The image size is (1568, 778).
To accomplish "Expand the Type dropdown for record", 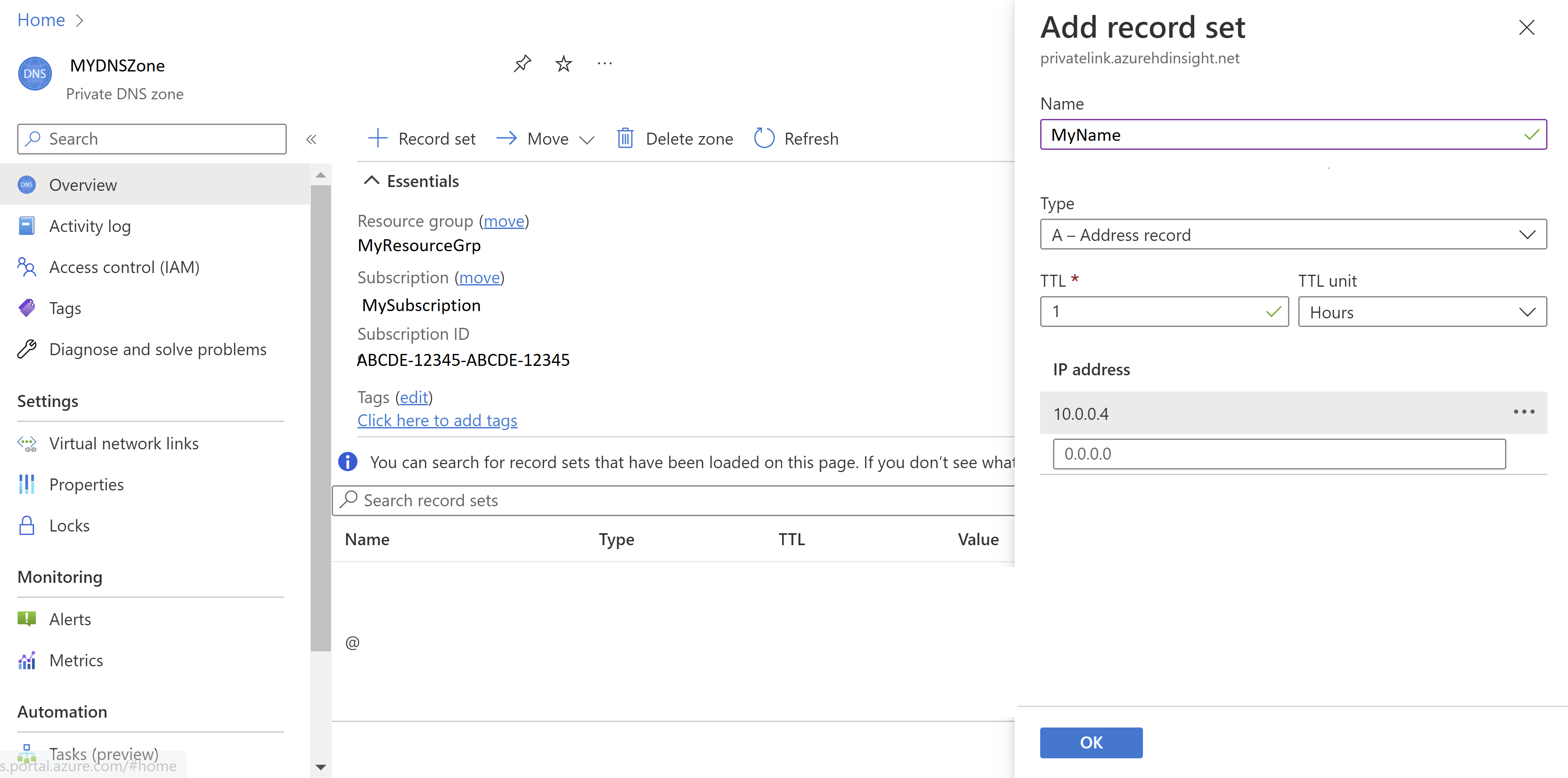I will (1527, 234).
